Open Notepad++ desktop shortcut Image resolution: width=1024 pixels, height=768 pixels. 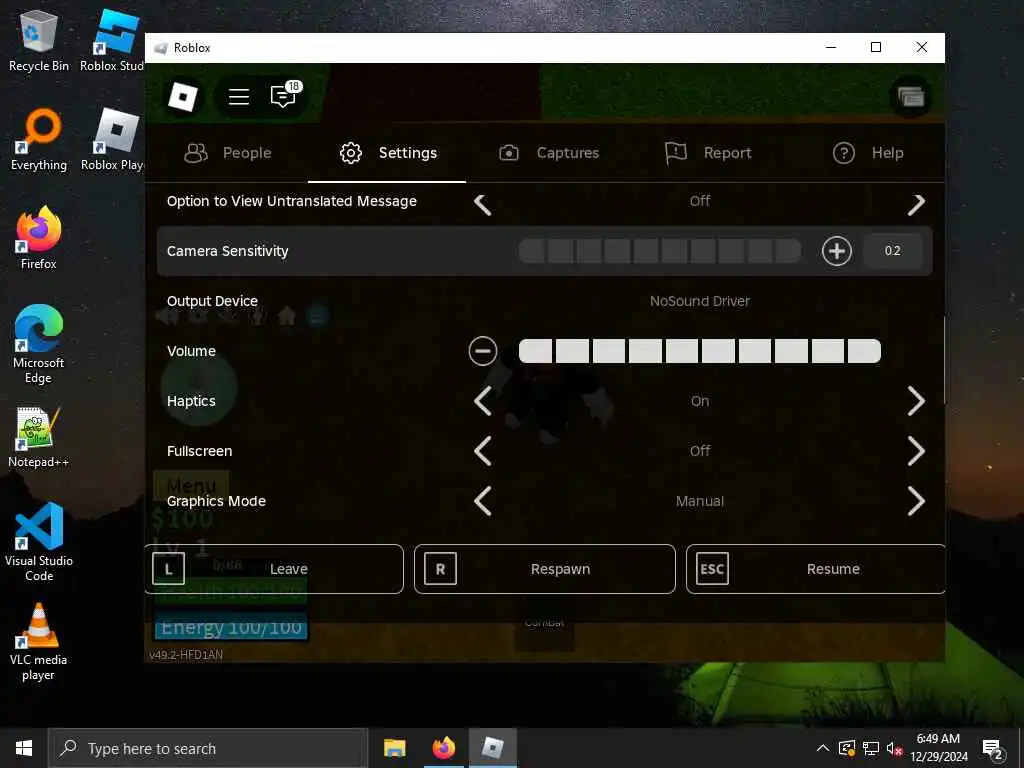pos(39,436)
